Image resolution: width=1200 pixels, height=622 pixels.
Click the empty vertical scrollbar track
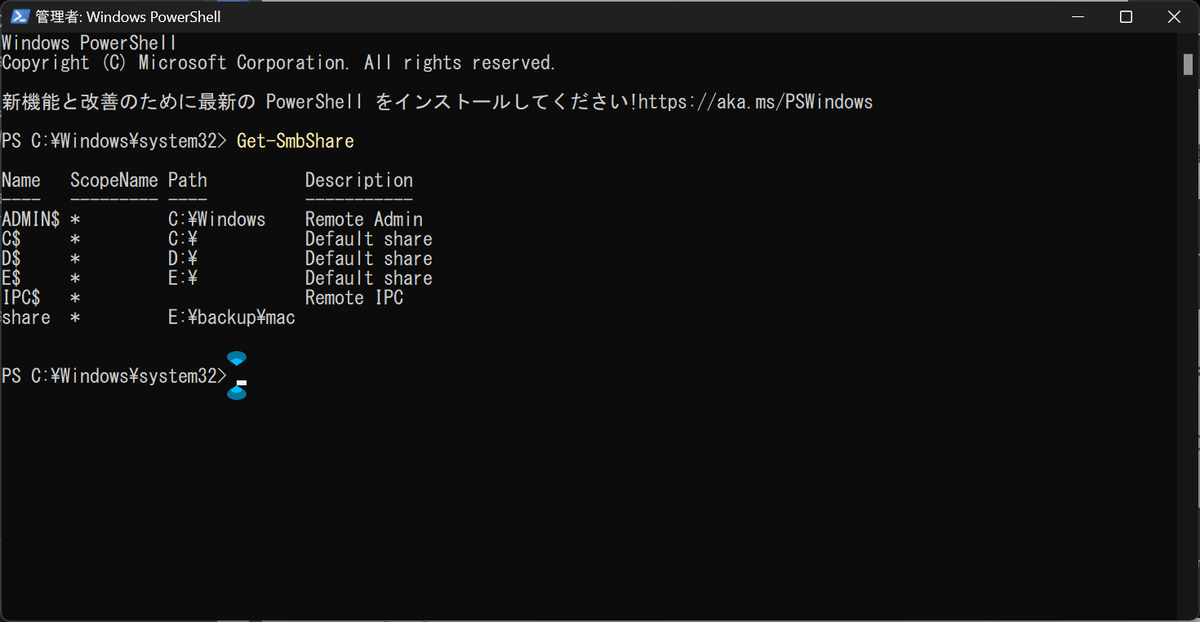coord(1188,340)
